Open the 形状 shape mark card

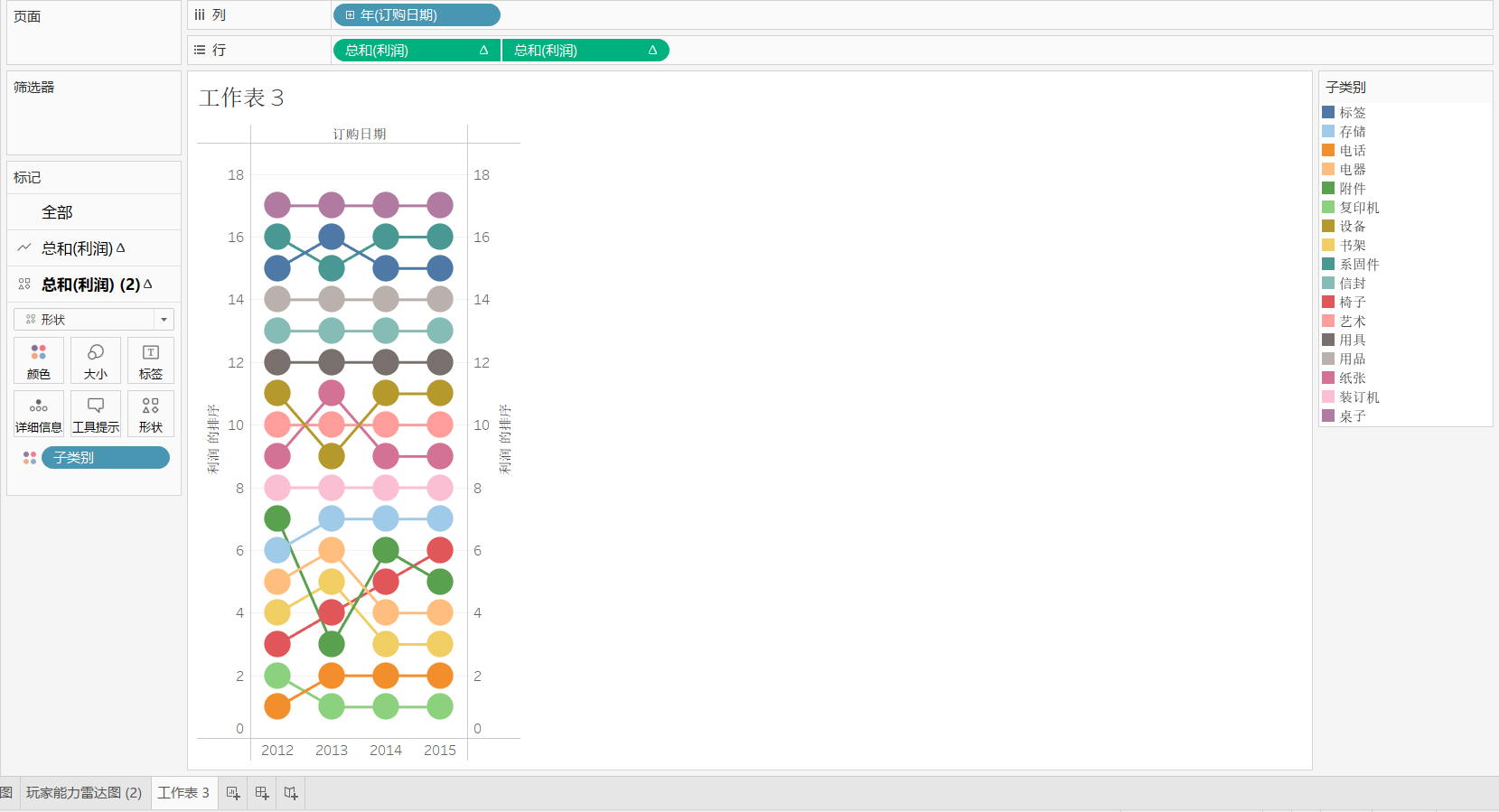(151, 414)
